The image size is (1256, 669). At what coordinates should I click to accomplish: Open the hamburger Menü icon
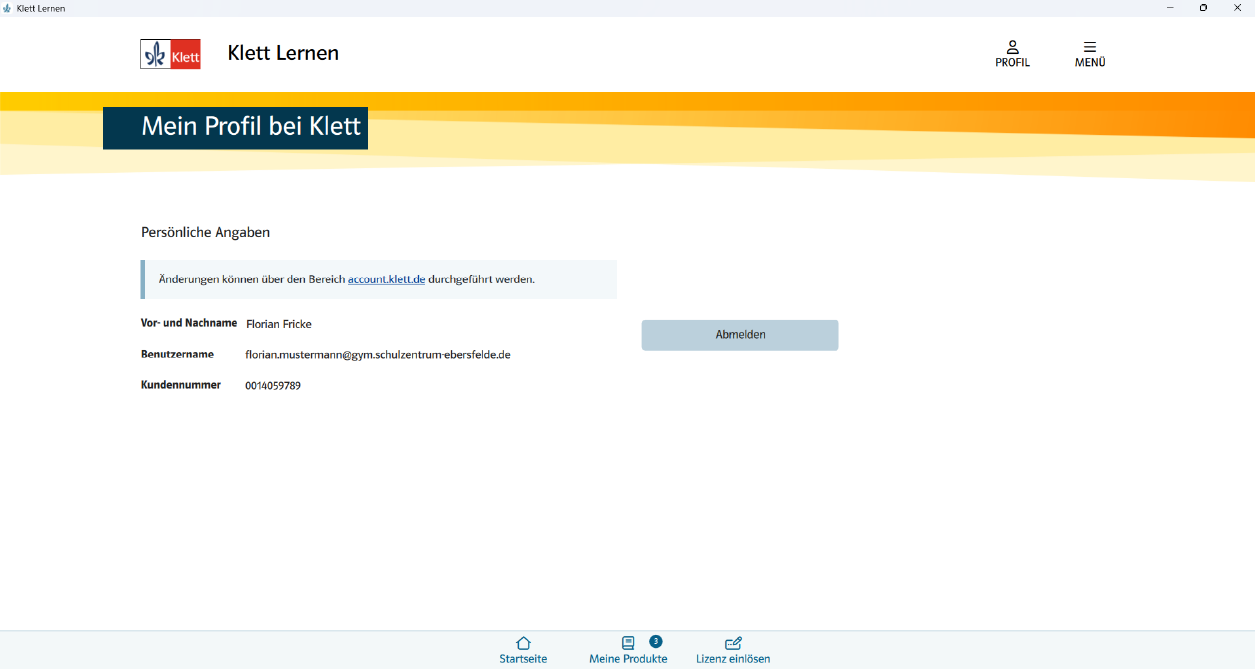point(1090,47)
